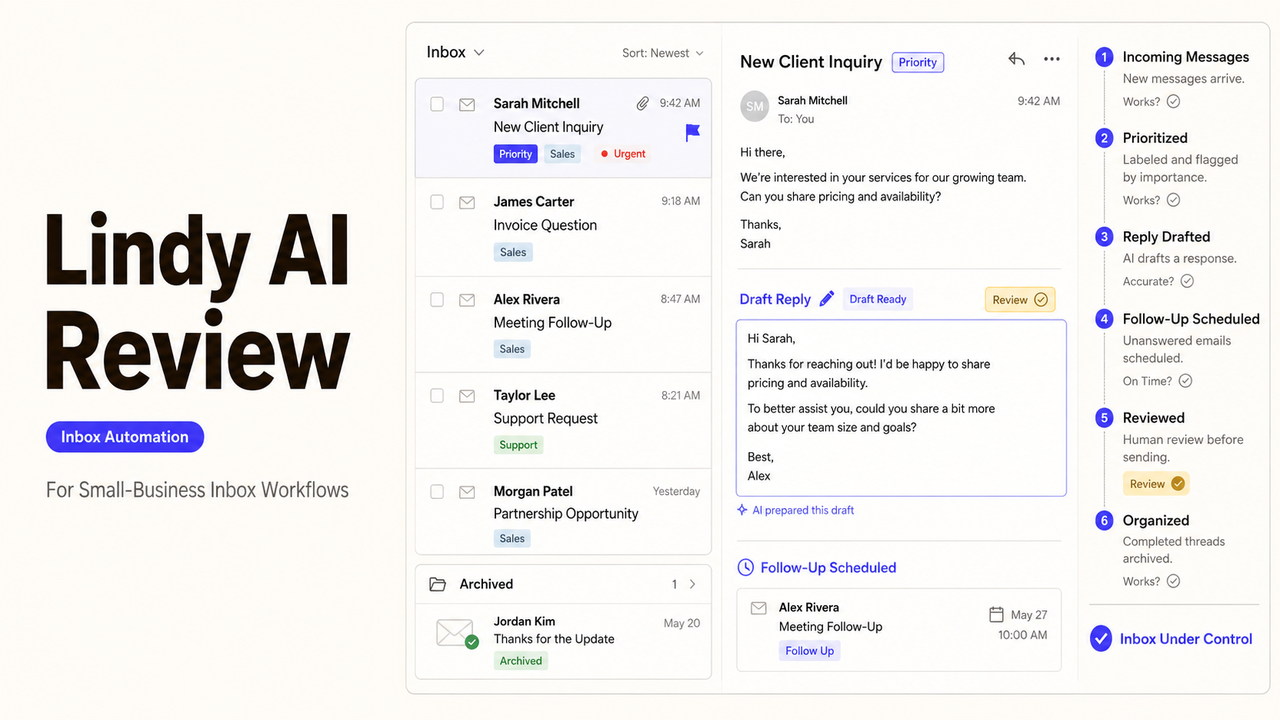Screen dimensions: 1280x720
Task: Click step 6 Organized number circle
Action: [x=1104, y=521]
